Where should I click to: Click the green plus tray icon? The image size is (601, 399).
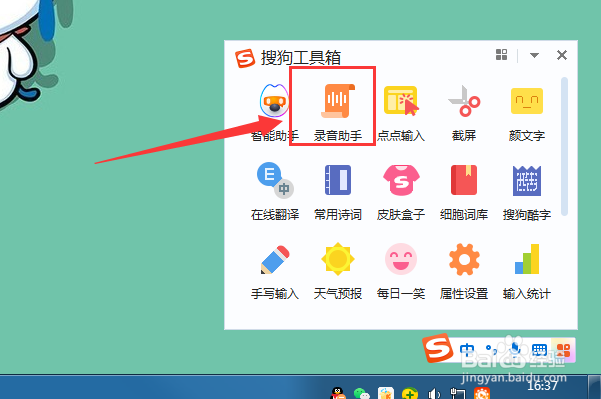[410, 393]
